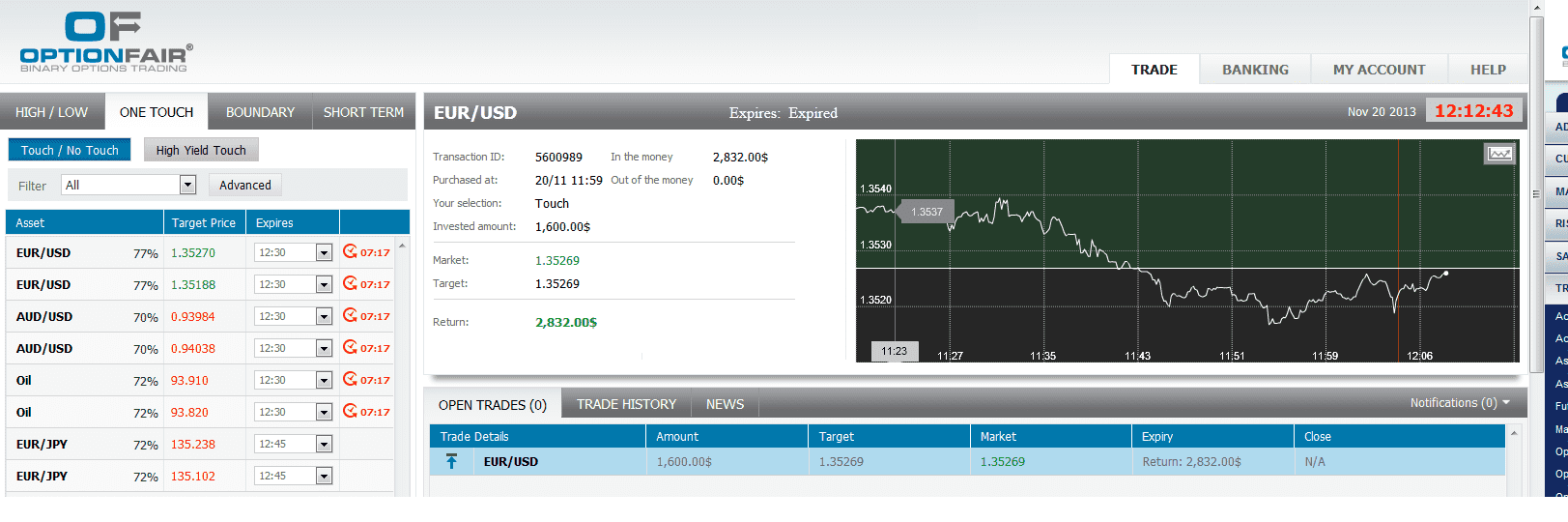Click the 11:23 time marker on the chart

[894, 351]
